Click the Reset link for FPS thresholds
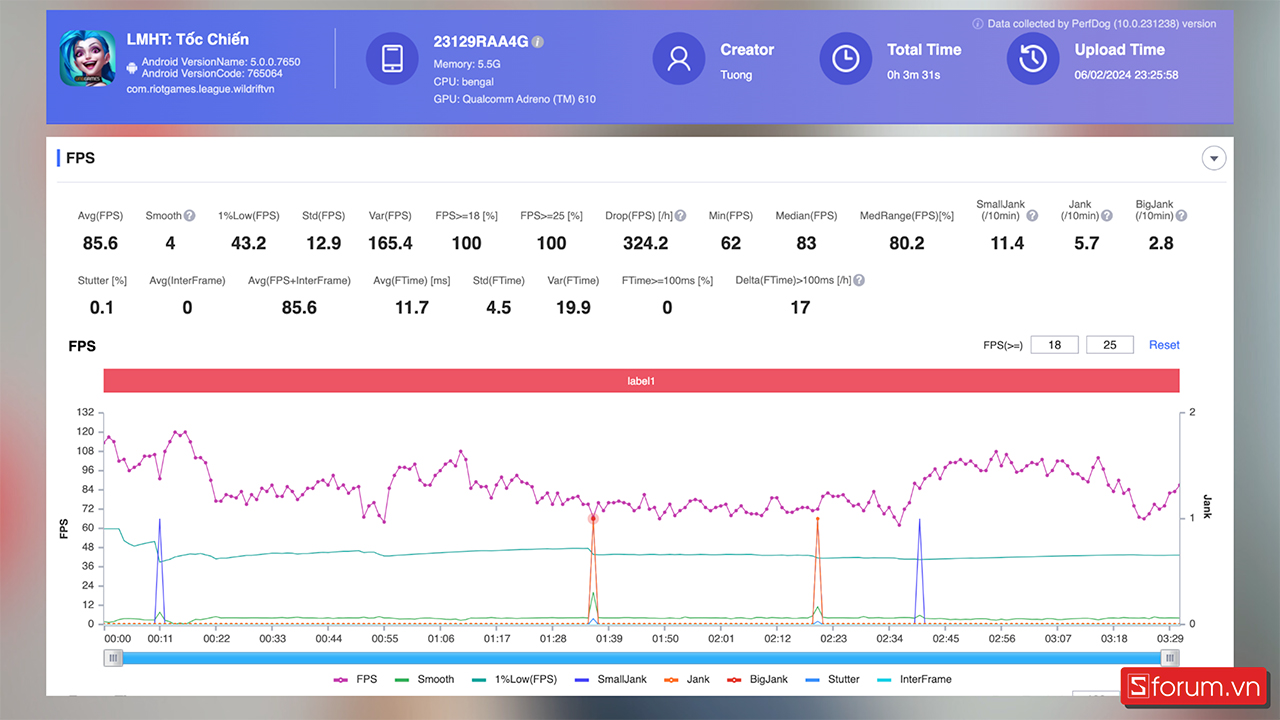The height and width of the screenshot is (720, 1280). (1164, 345)
